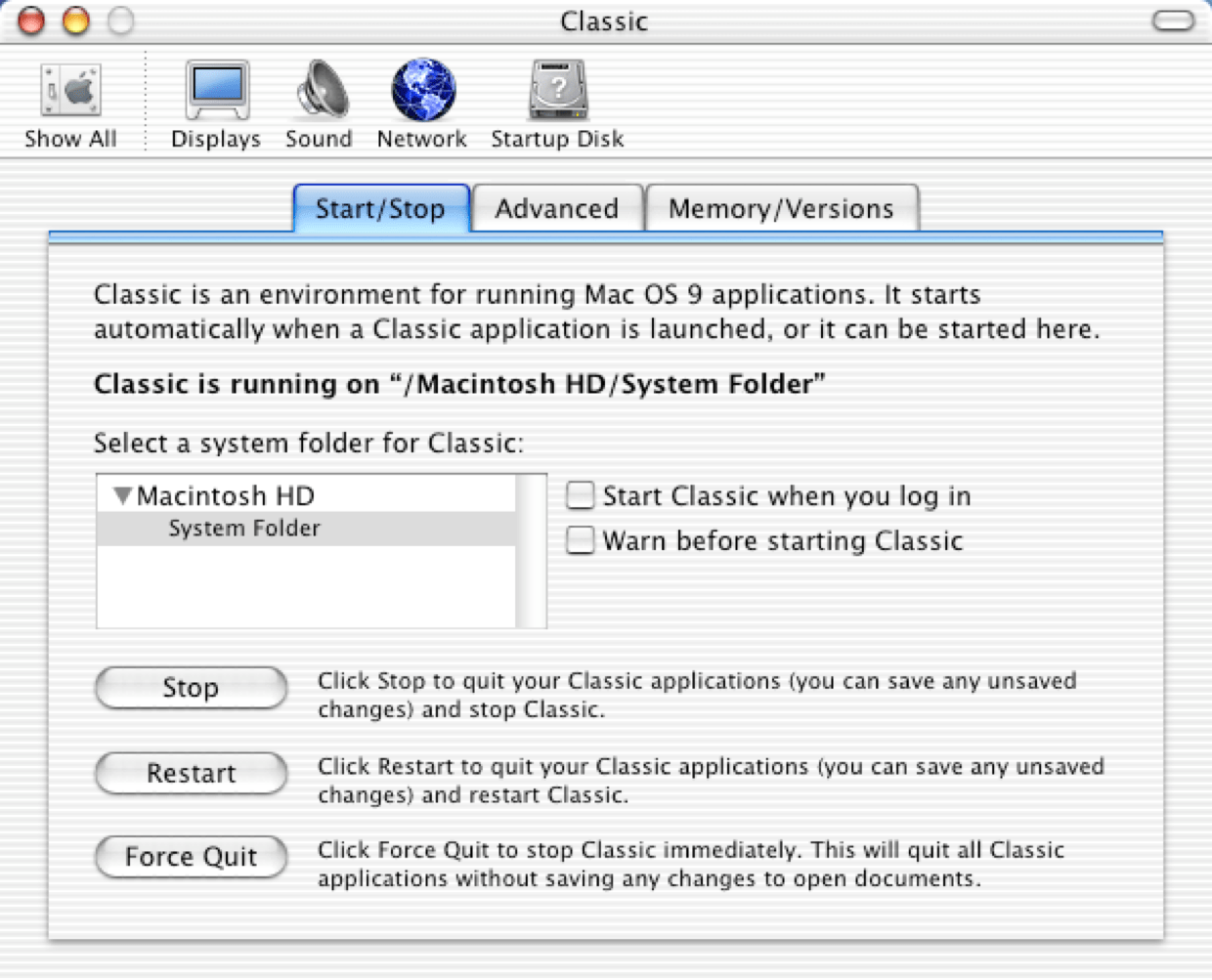Click the system folder list scrollbar
The image size is (1212, 980).
tap(532, 551)
